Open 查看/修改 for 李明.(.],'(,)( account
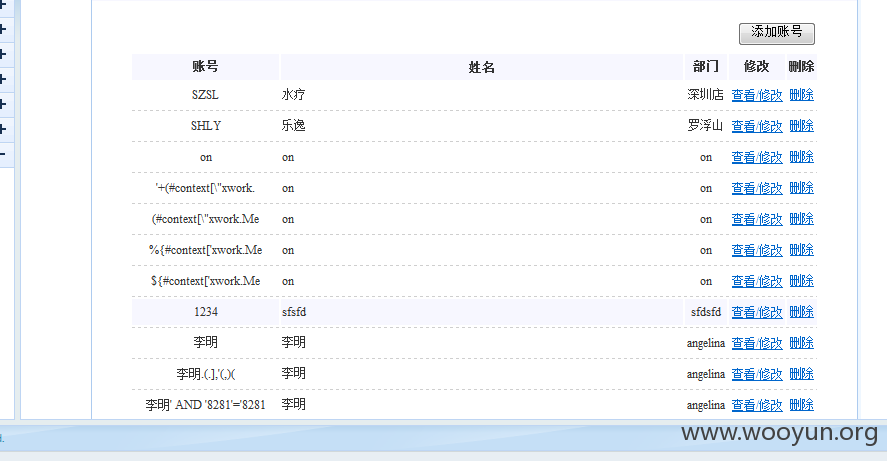Viewport: 887px width, 461px height. (757, 374)
